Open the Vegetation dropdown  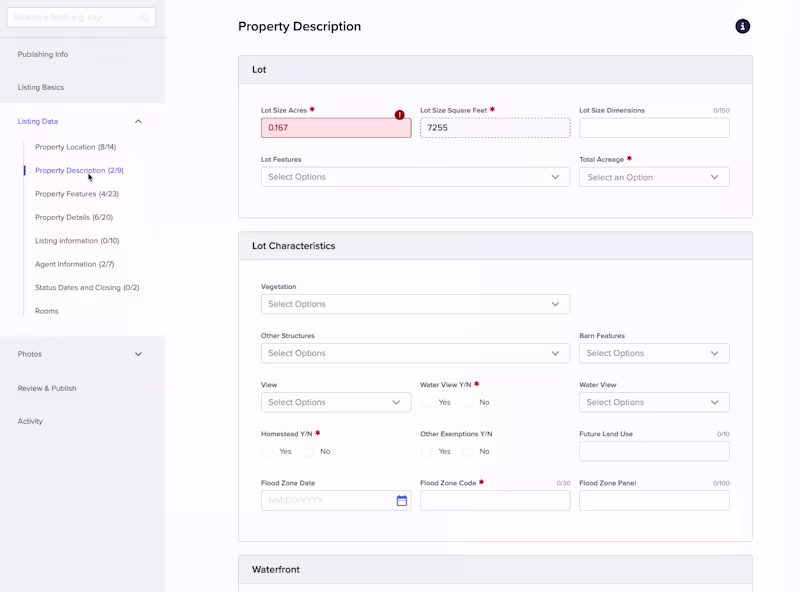coord(415,304)
